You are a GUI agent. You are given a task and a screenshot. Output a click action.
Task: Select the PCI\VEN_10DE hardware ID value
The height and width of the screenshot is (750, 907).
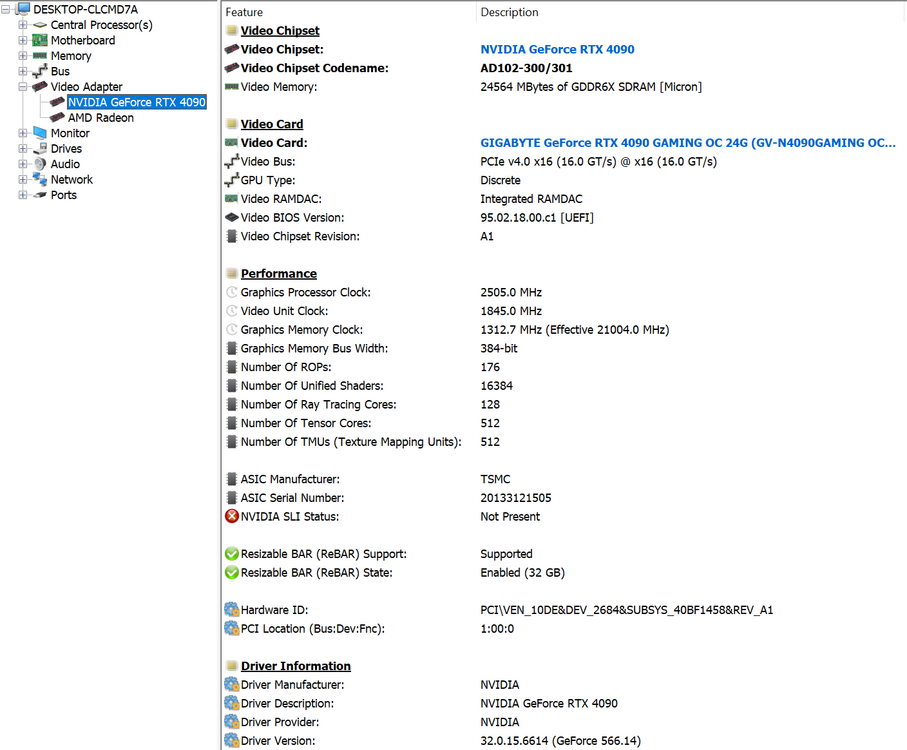(x=626, y=610)
